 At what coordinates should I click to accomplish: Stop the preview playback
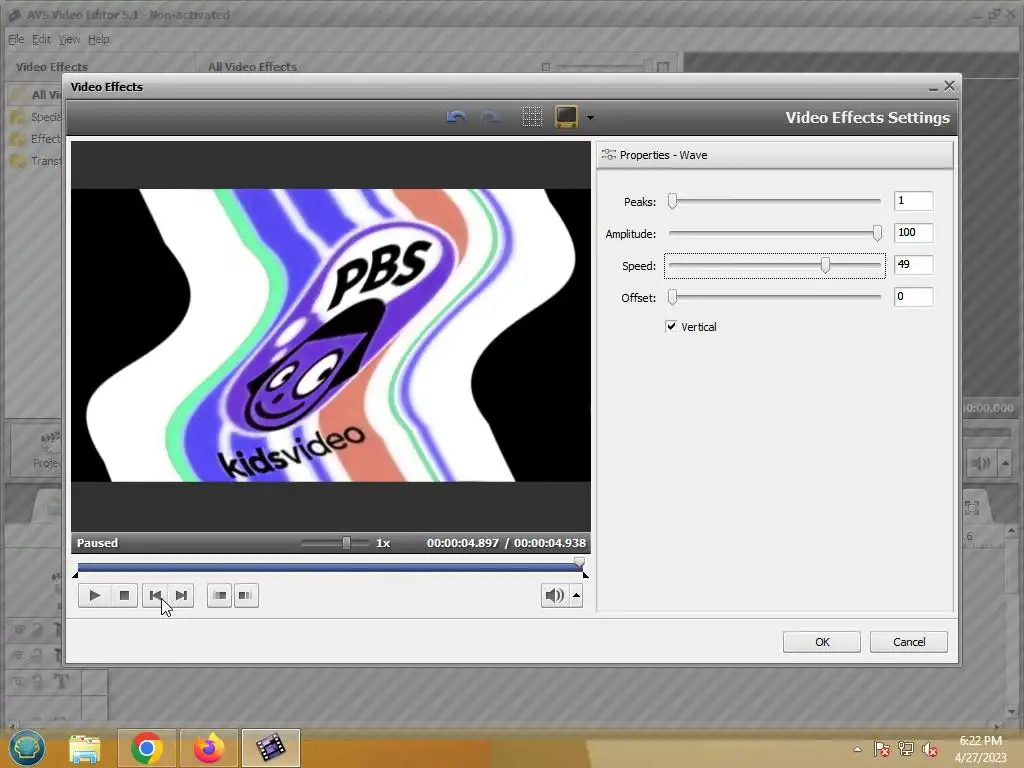124,595
